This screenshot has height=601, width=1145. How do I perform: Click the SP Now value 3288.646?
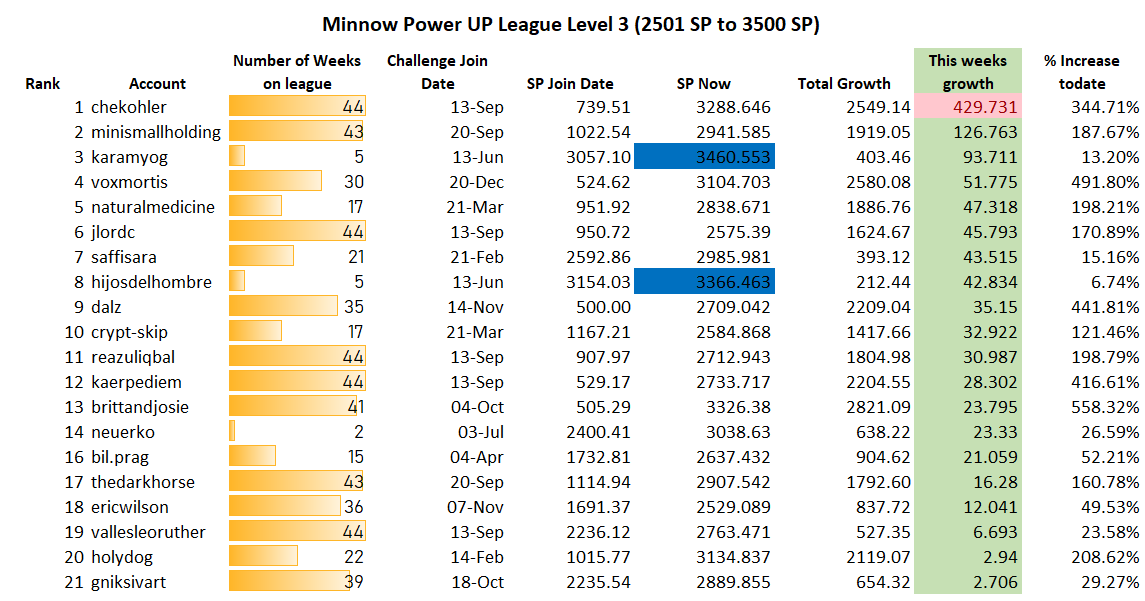point(733,107)
